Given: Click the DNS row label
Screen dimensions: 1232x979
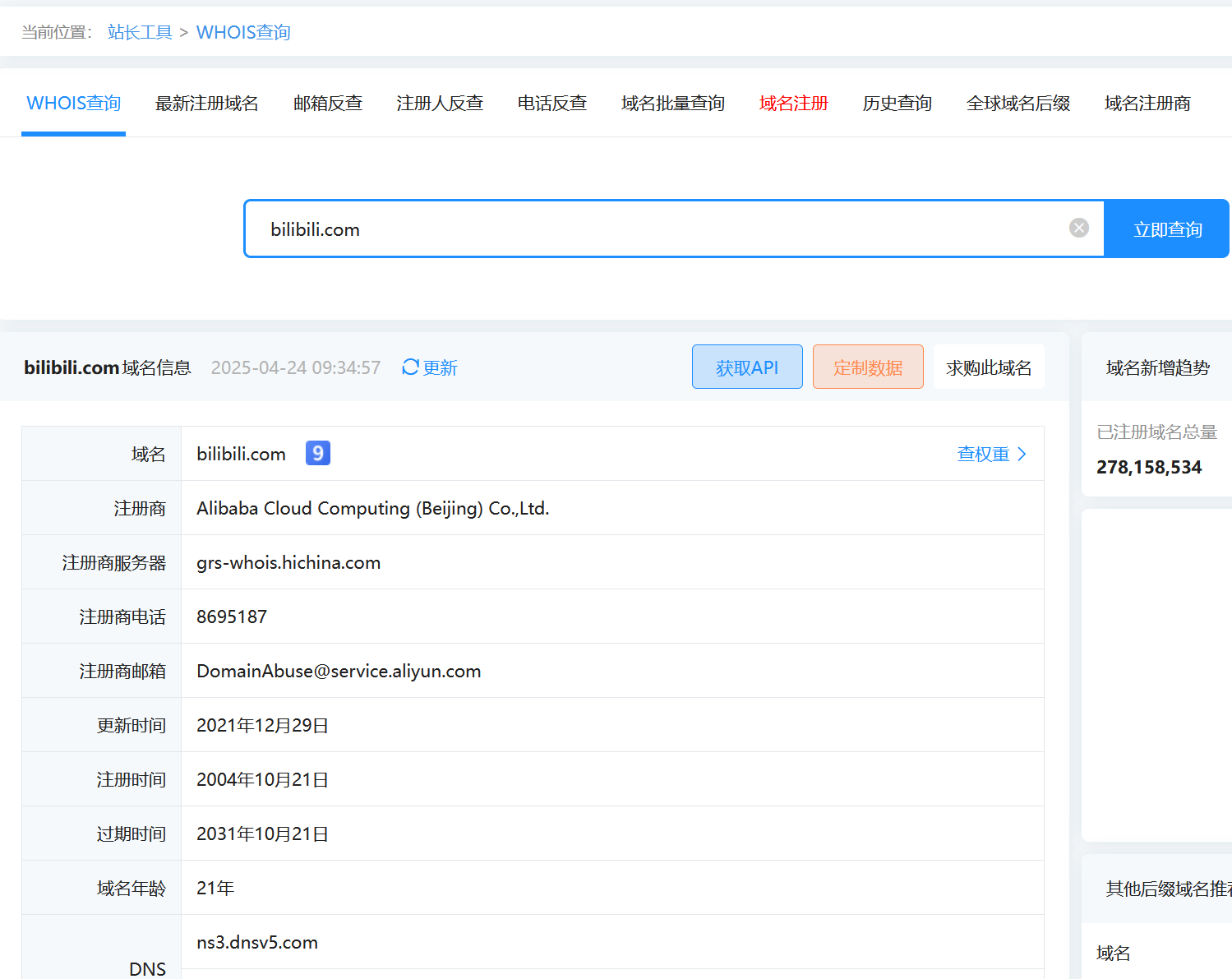Looking at the screenshot, I should pos(148,969).
